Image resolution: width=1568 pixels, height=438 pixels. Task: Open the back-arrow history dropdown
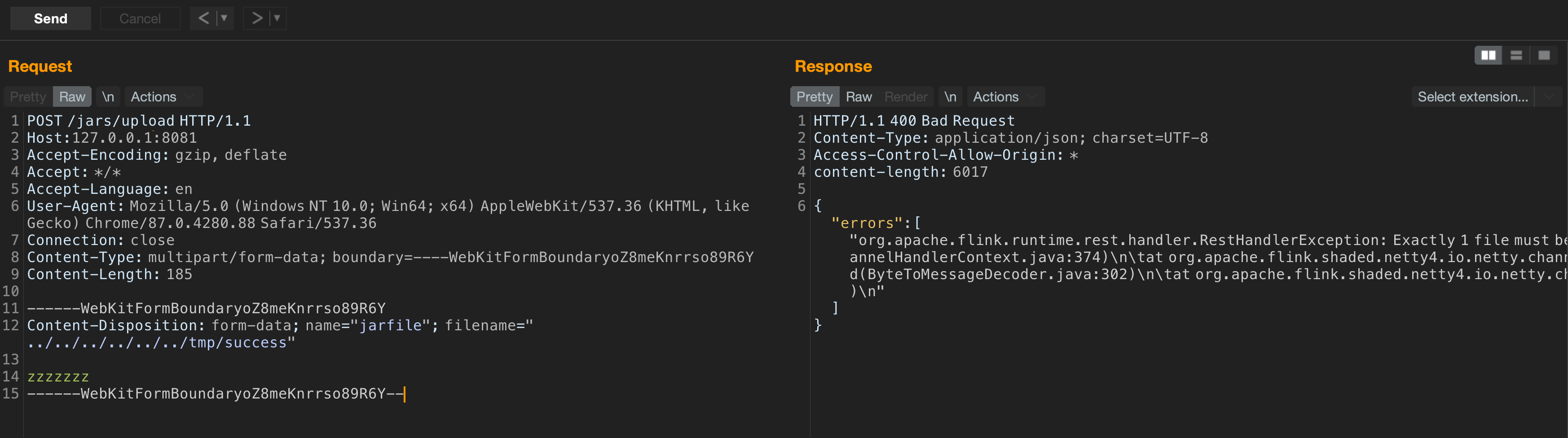tap(224, 18)
